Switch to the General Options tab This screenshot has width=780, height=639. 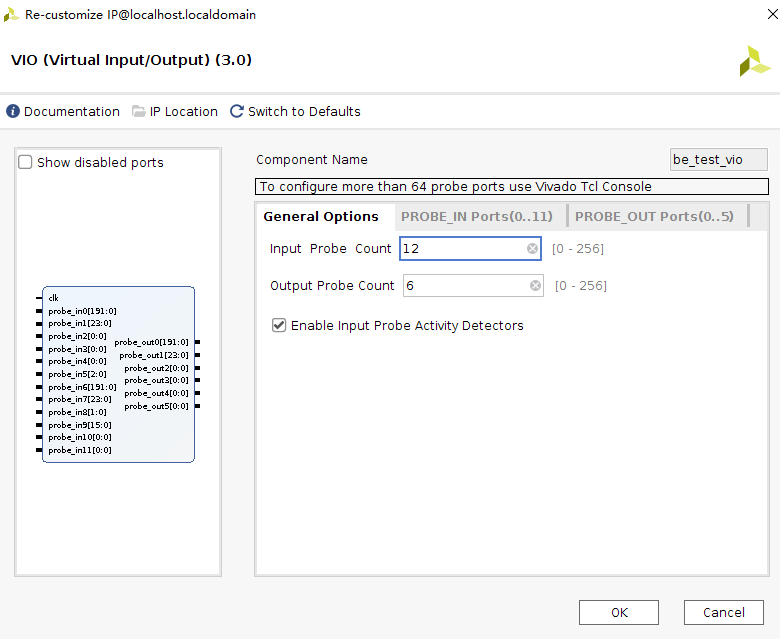click(x=320, y=217)
